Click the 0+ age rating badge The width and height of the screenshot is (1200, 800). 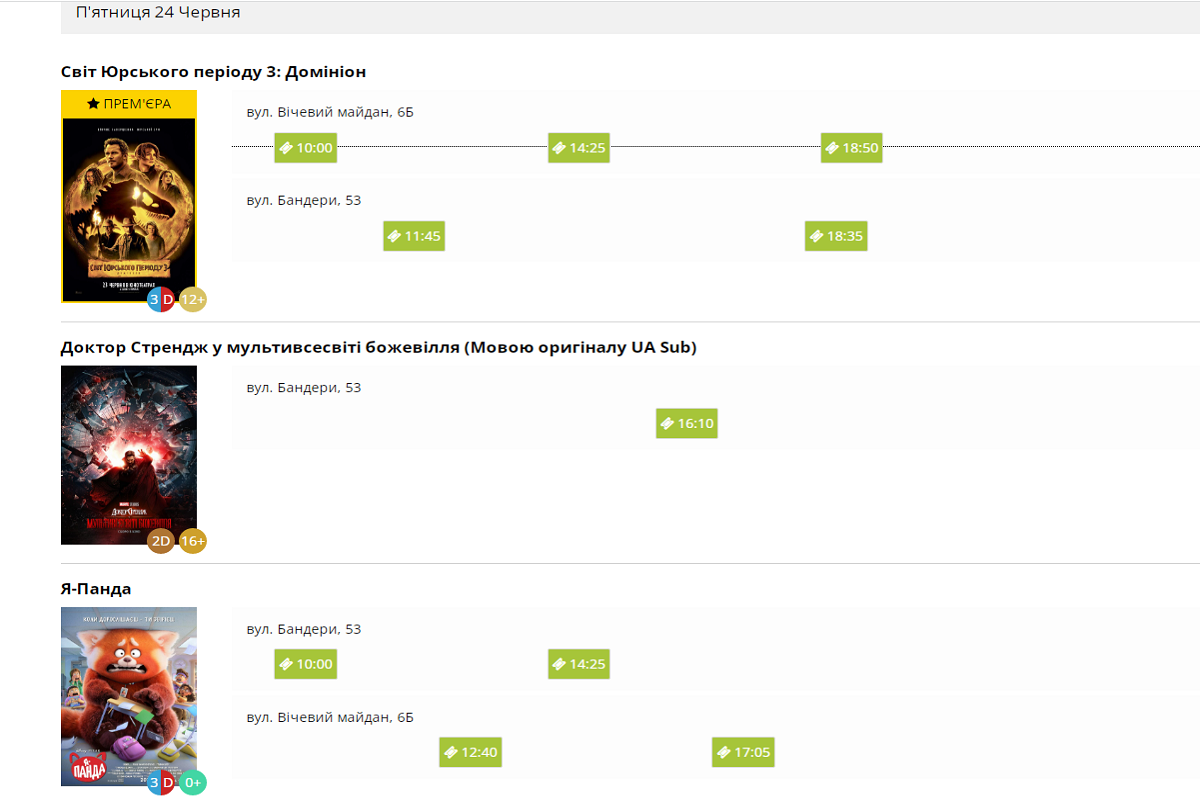193,783
